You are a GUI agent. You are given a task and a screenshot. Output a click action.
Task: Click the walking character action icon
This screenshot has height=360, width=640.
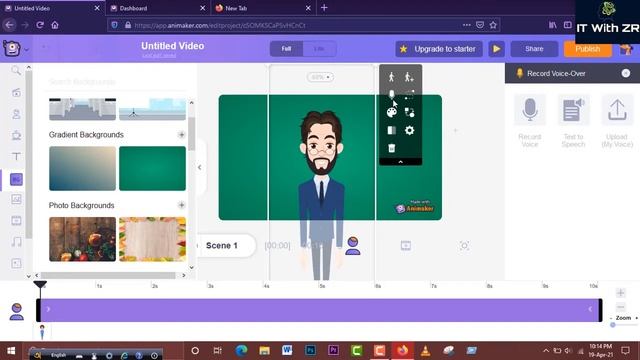(391, 77)
